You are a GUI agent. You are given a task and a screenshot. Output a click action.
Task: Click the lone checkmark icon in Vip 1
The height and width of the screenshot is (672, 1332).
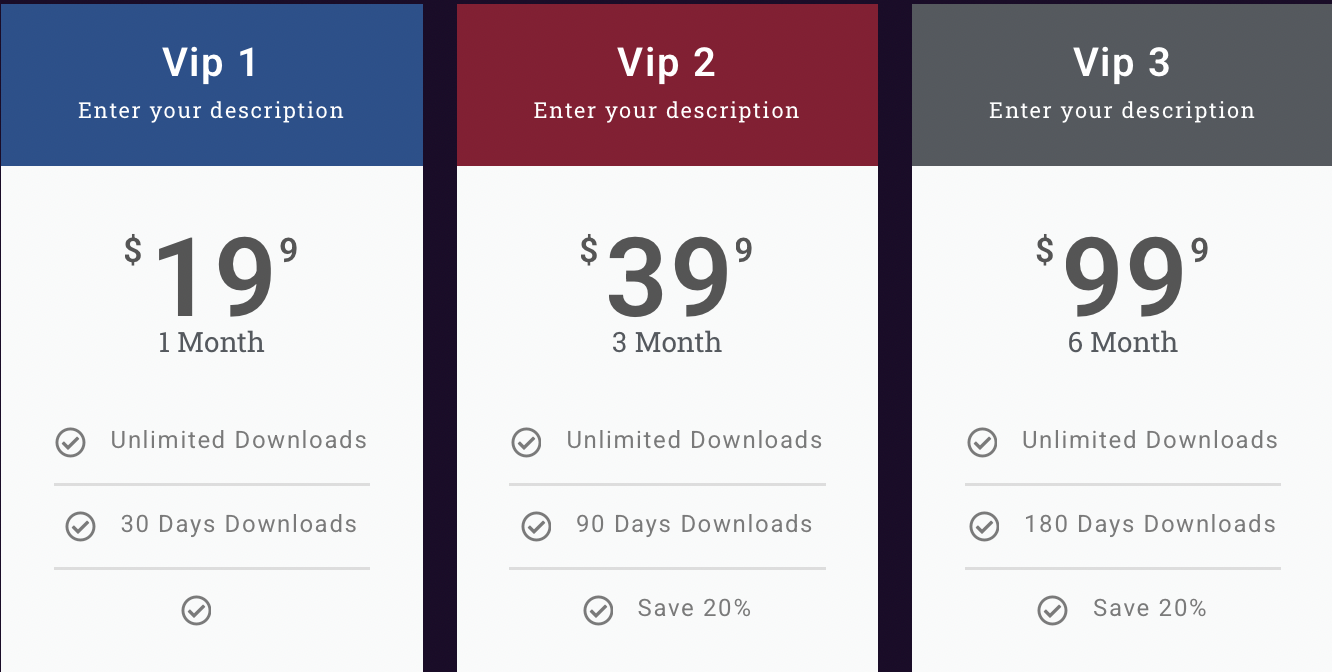click(196, 610)
